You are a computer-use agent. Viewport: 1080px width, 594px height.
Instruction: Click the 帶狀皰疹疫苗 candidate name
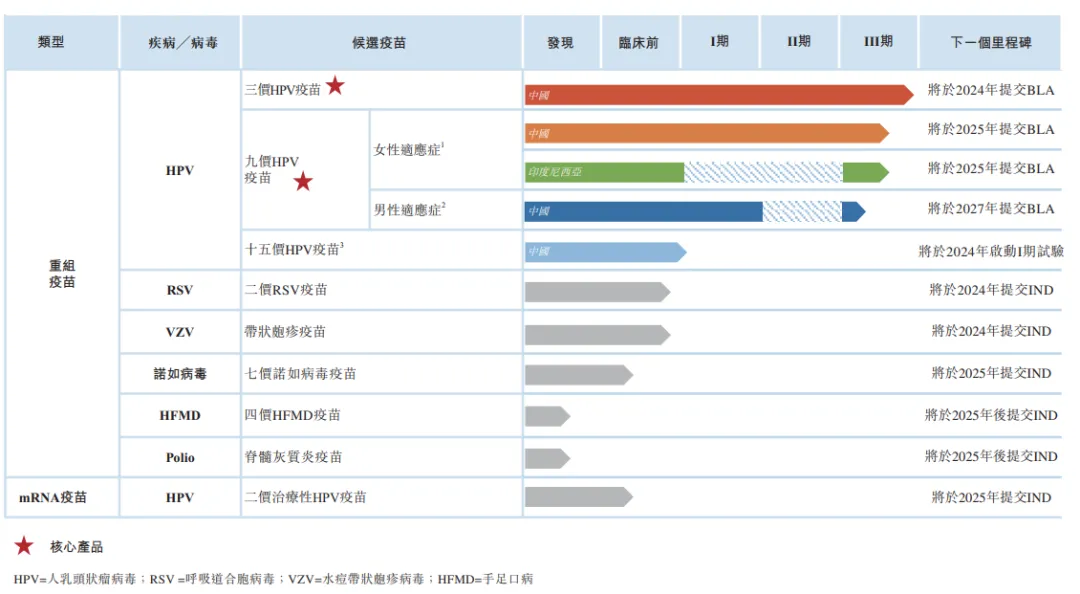pyautogui.click(x=285, y=331)
